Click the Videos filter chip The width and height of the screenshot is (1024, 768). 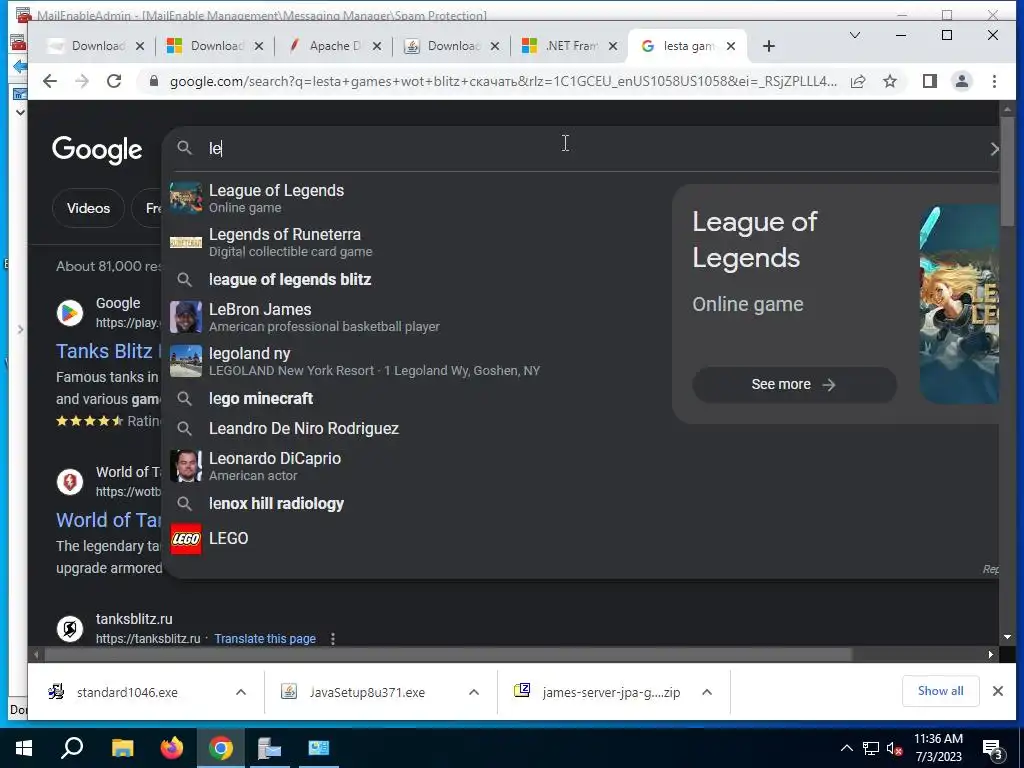tap(88, 208)
